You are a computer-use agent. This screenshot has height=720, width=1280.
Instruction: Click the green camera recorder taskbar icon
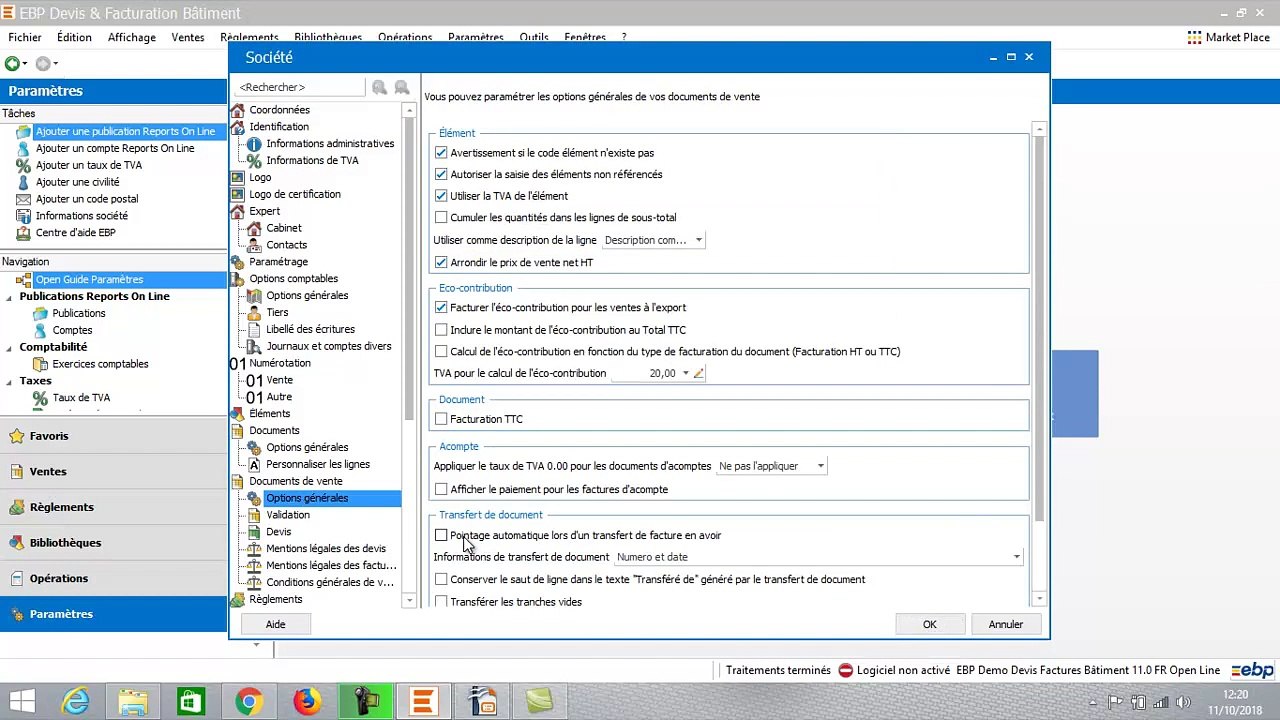pos(365,701)
